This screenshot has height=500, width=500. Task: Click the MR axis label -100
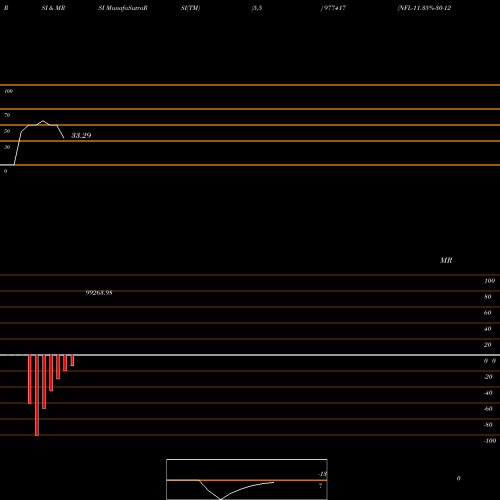pyautogui.click(x=490, y=441)
